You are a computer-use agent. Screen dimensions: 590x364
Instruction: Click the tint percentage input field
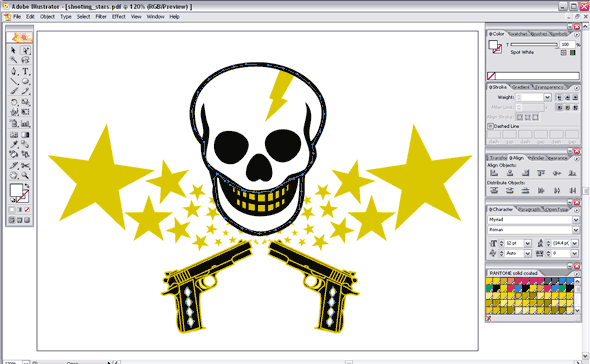567,44
